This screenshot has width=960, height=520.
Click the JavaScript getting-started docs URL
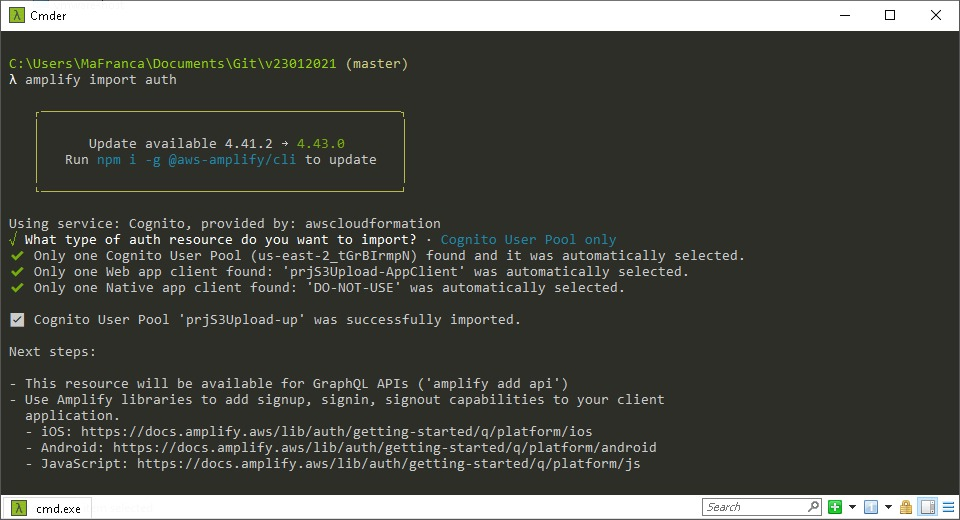coord(388,463)
